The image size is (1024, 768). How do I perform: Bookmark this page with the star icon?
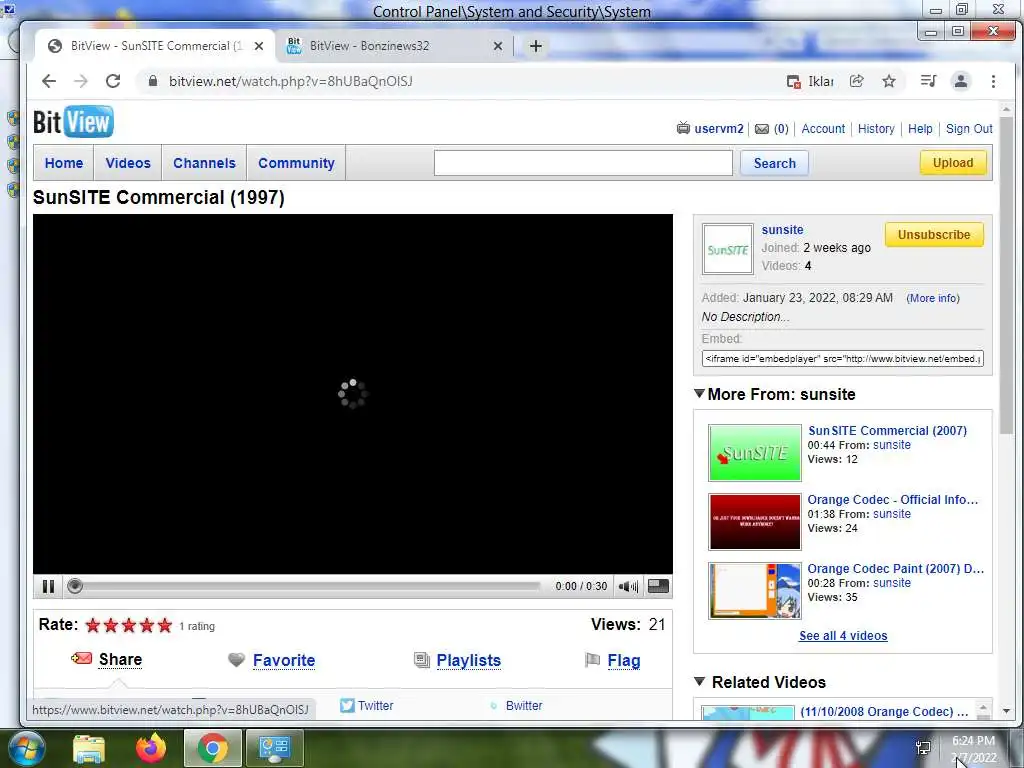coord(889,81)
